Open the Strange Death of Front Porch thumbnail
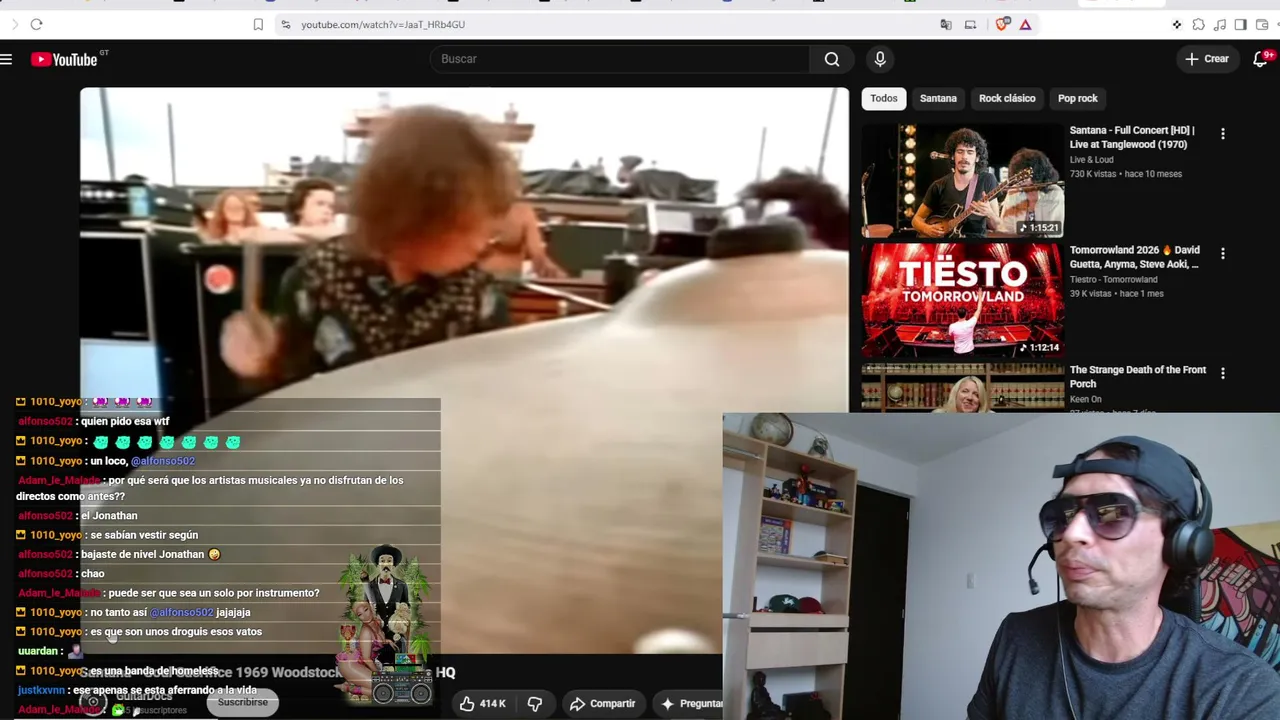Screen dimensions: 1280x720 (963, 388)
